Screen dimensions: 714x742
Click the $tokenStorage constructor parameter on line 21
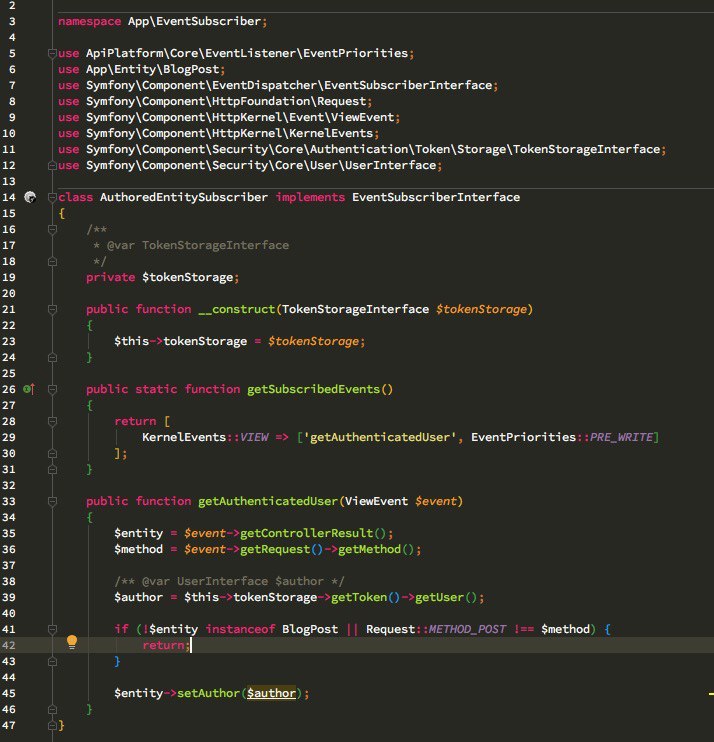481,309
